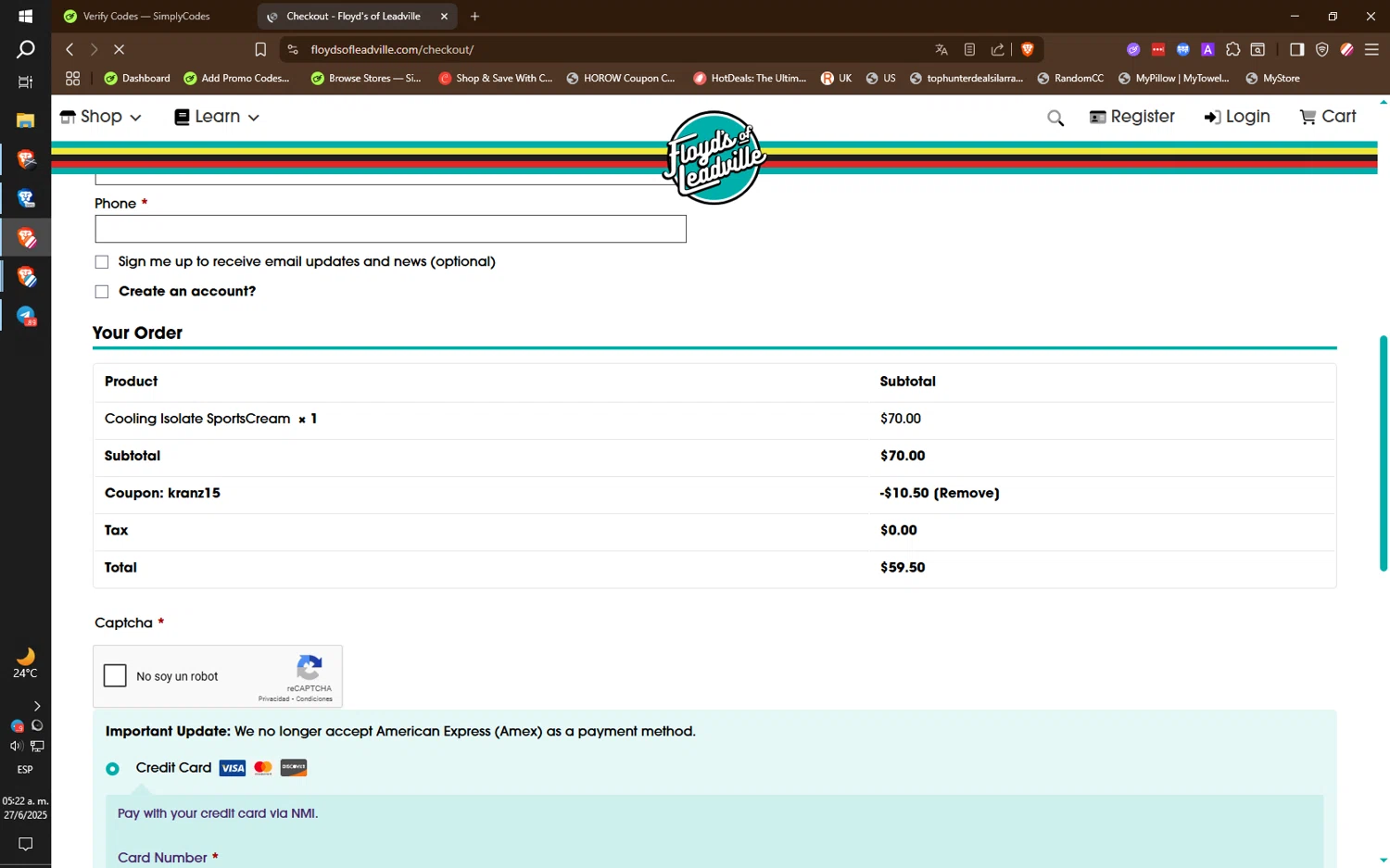Click Cooling Isolate SportsCream product row

[x=714, y=419]
